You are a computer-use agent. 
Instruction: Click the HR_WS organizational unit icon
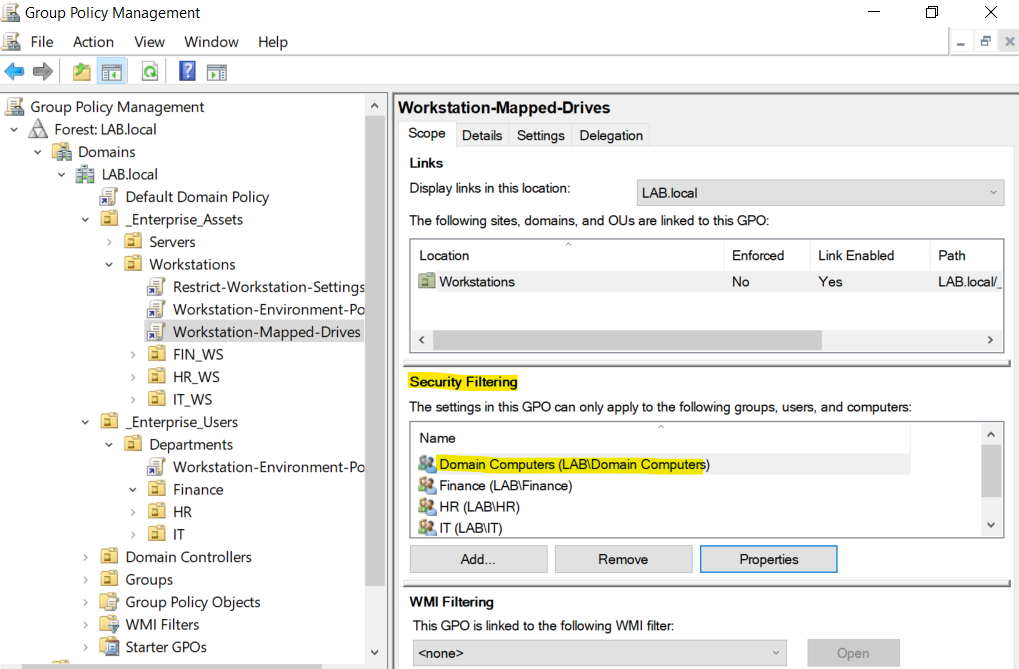(157, 376)
